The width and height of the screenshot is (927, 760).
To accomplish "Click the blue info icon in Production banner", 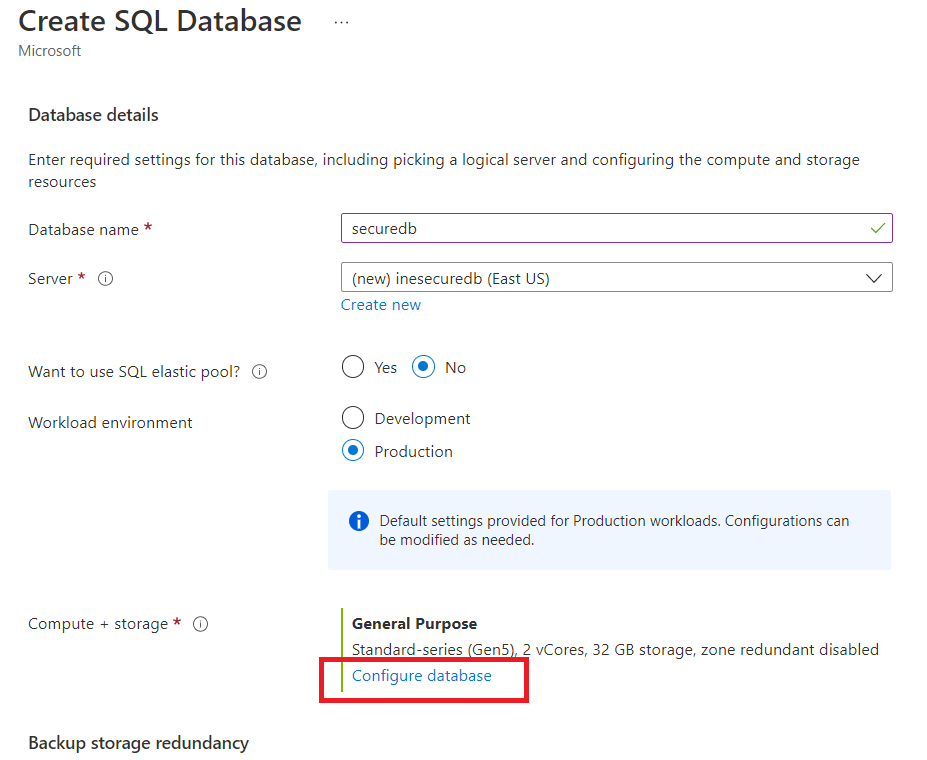I will click(358, 522).
